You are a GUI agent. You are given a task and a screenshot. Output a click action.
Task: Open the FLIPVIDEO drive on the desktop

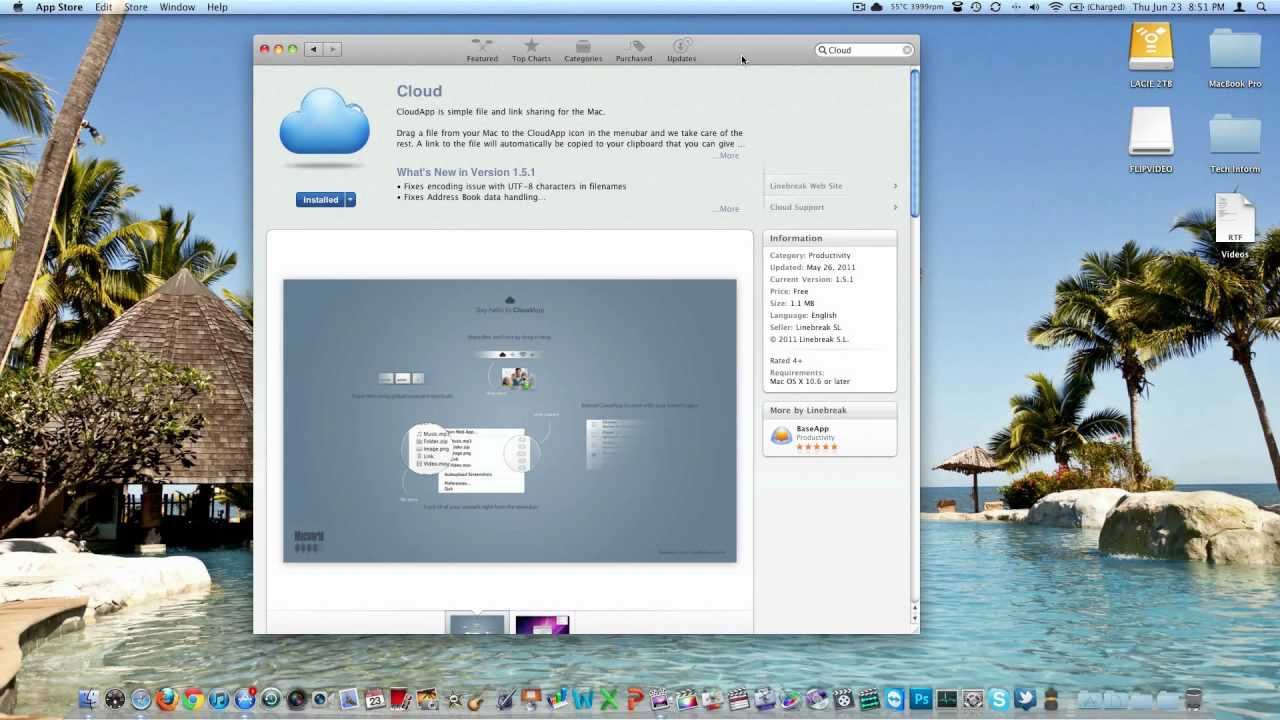click(1151, 140)
